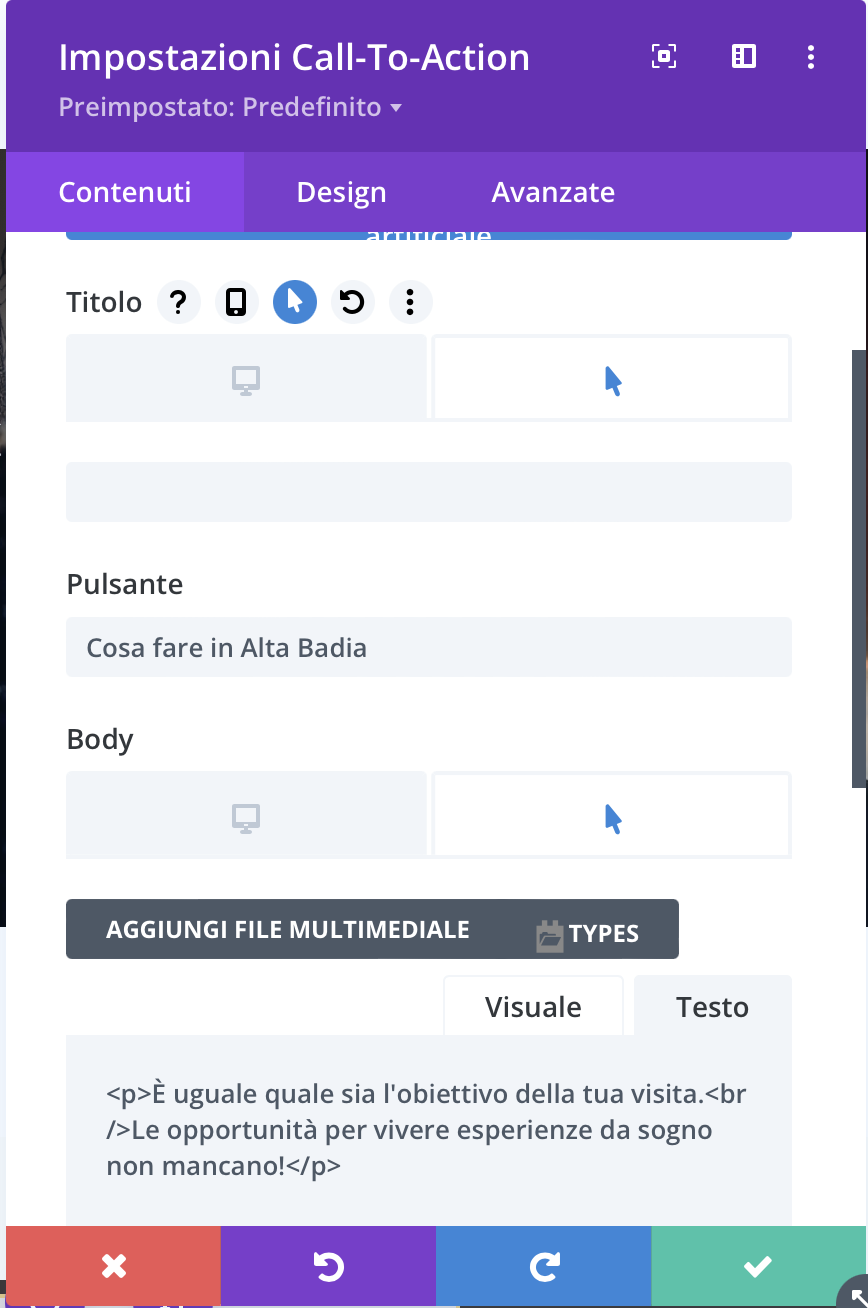This screenshot has height=1308, width=868.
Task: Select the Body desktop state tab
Action: tap(246, 816)
